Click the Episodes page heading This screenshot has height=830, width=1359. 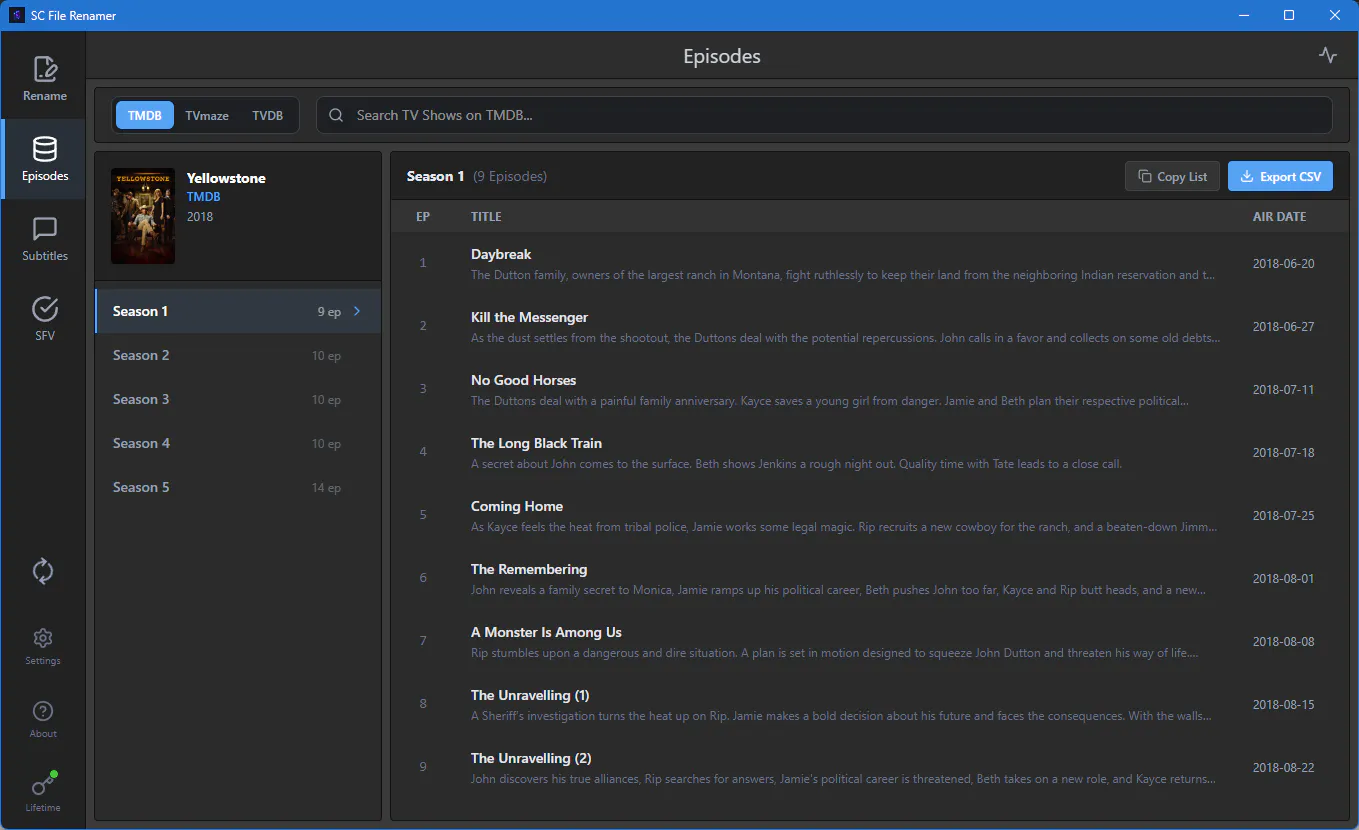click(x=722, y=56)
